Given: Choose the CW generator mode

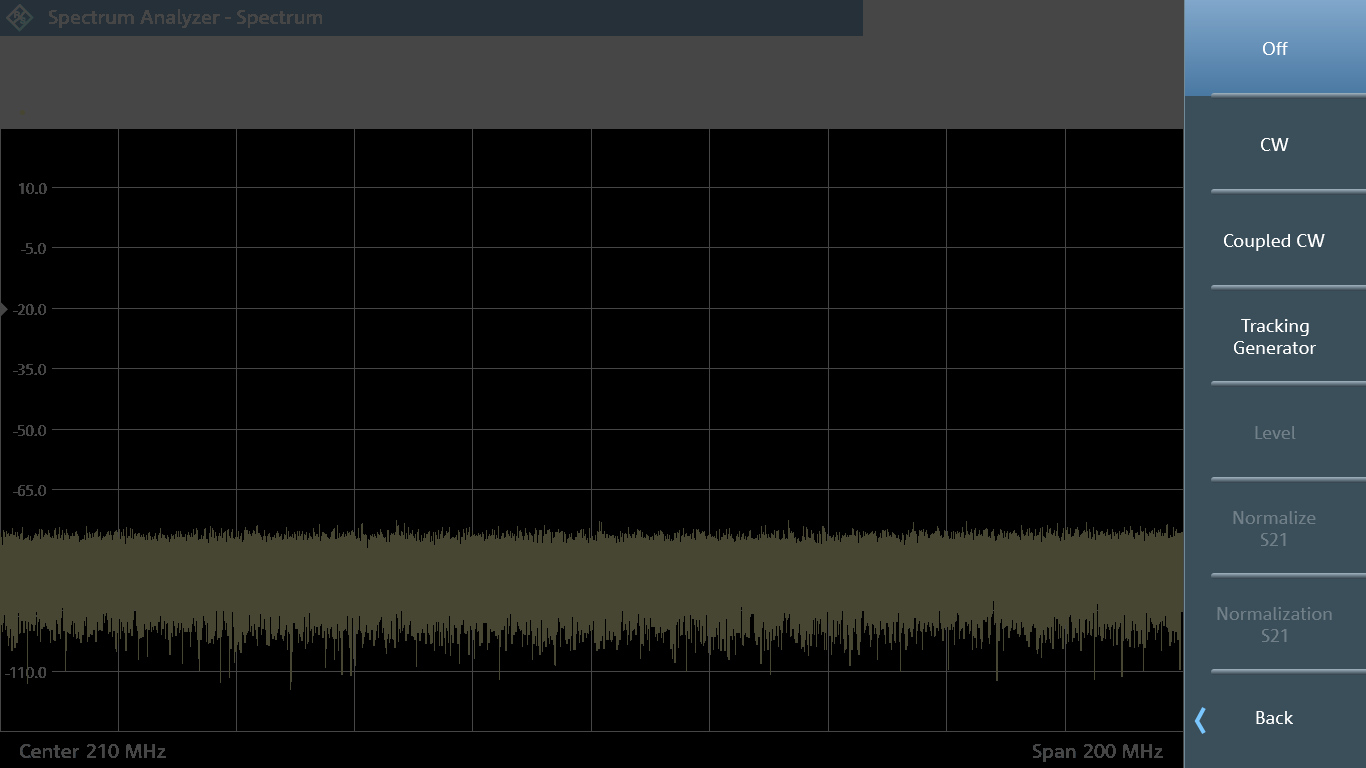Looking at the screenshot, I should coord(1275,145).
